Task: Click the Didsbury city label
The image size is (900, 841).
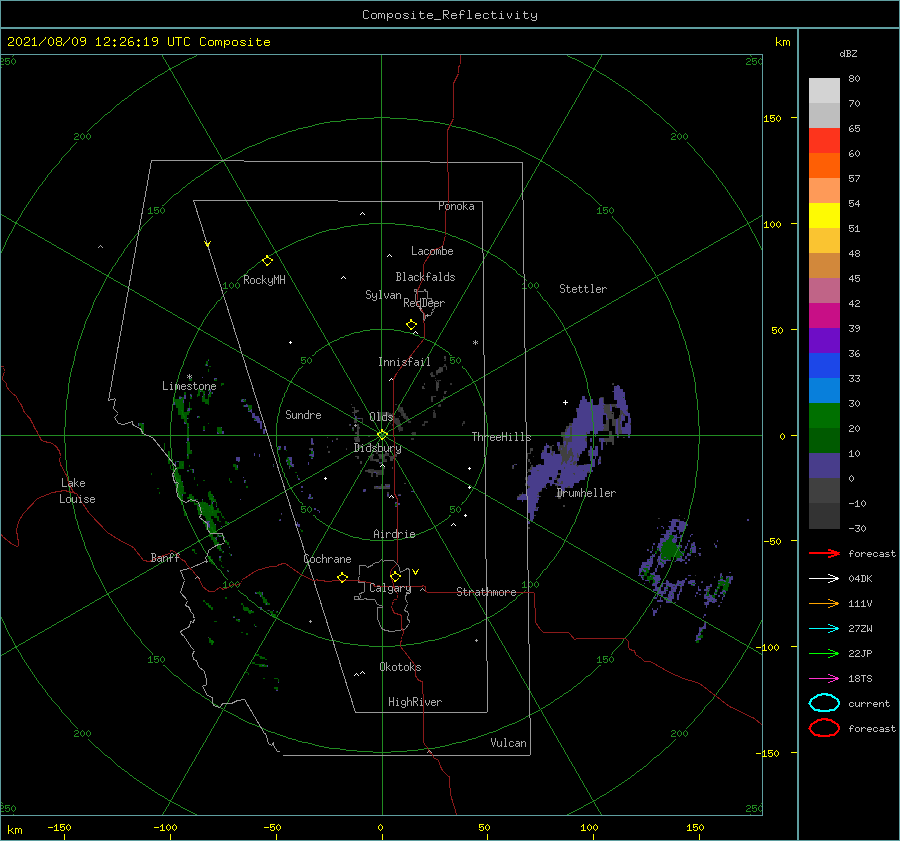Action: 377,448
